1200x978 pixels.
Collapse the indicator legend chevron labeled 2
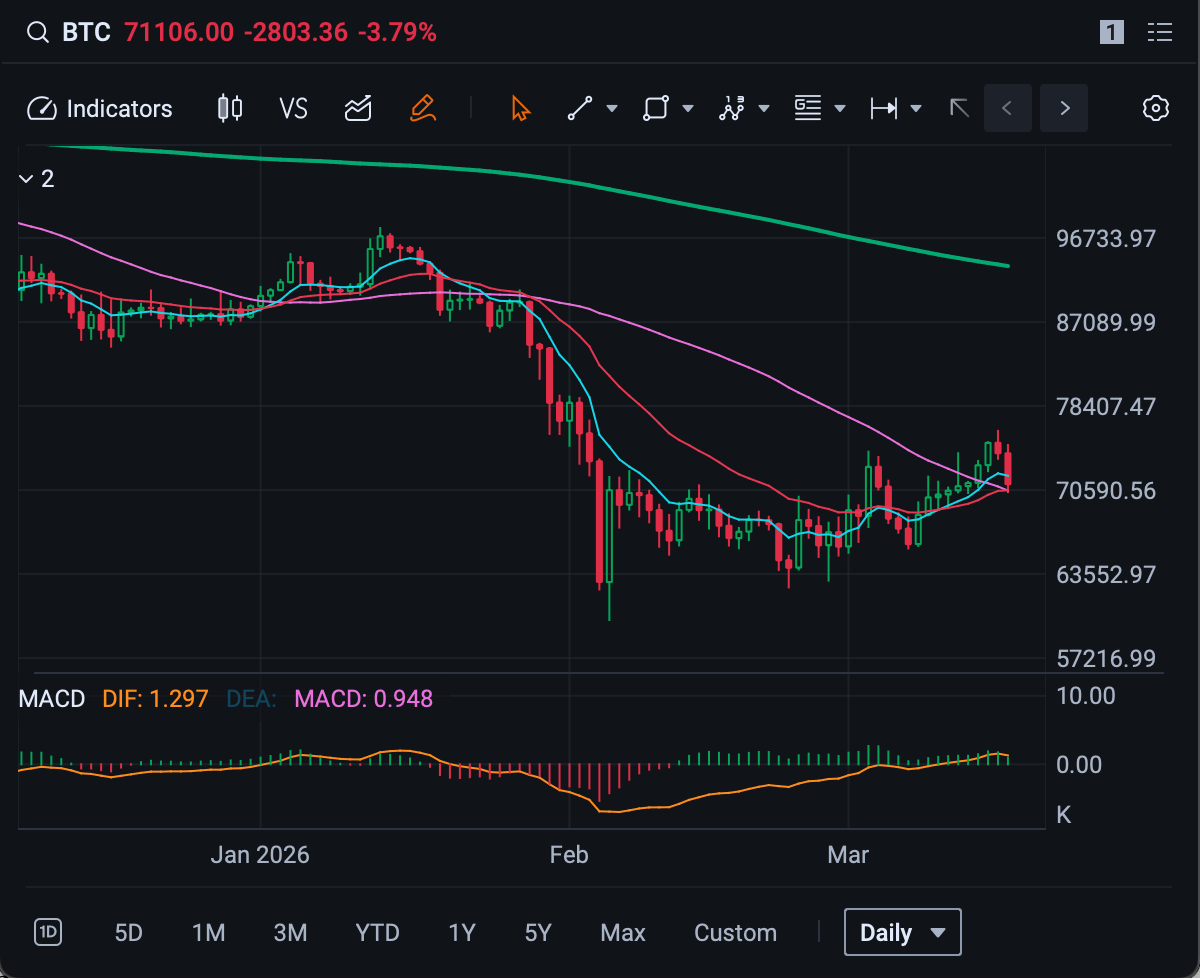point(26,179)
